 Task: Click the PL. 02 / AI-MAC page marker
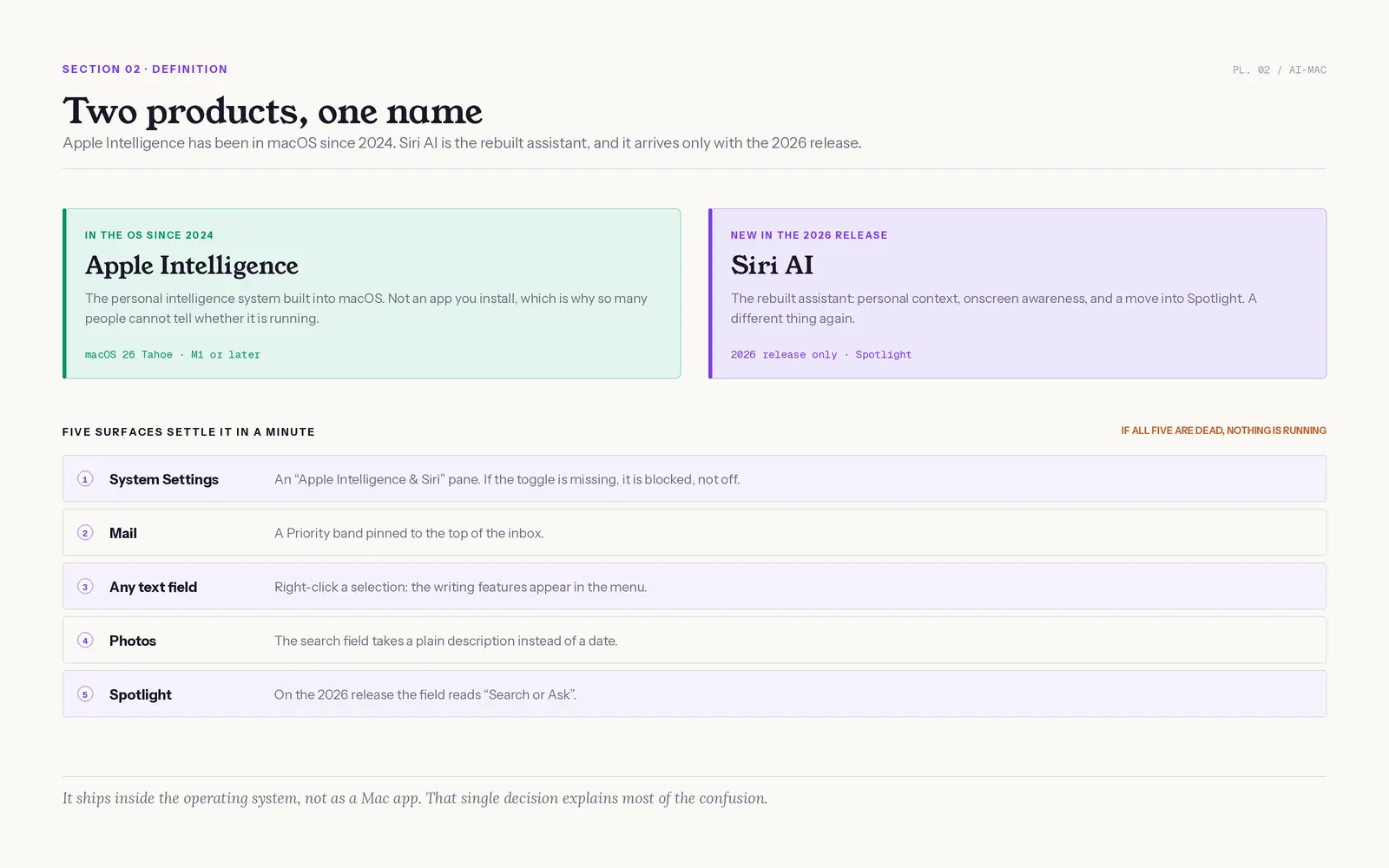pyautogui.click(x=1280, y=69)
